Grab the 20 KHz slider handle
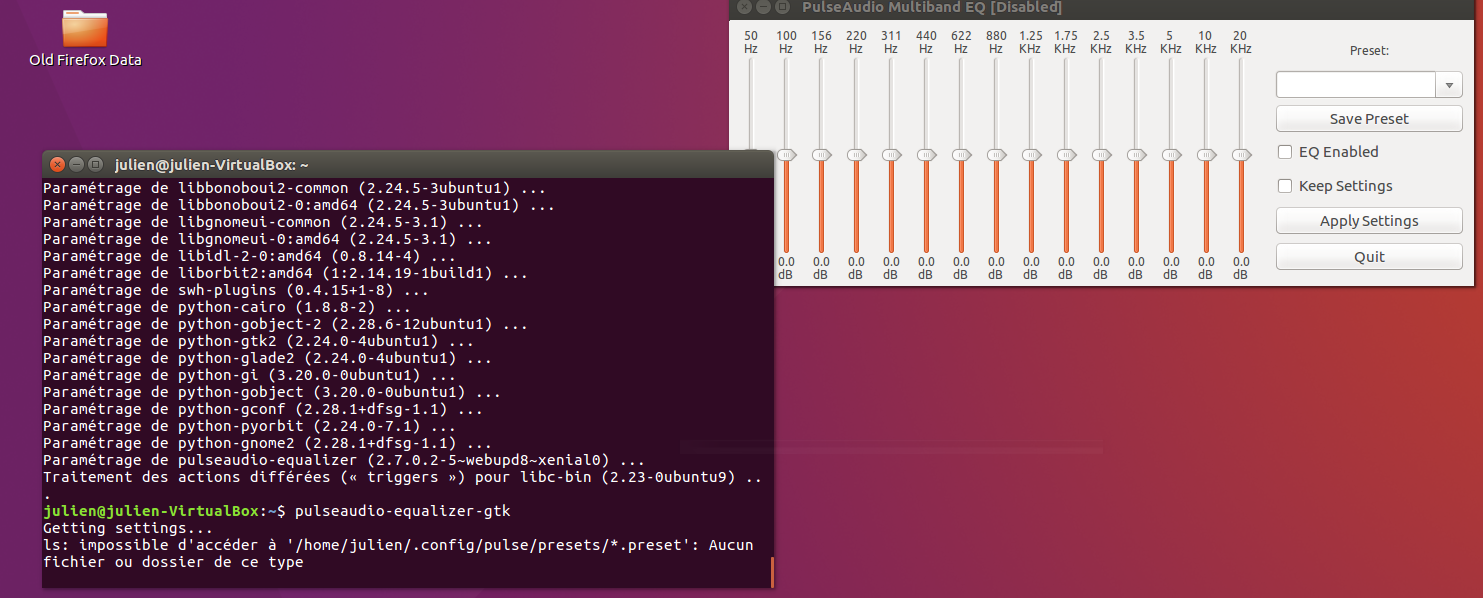Screen dimensions: 1483x598 [1240, 155]
